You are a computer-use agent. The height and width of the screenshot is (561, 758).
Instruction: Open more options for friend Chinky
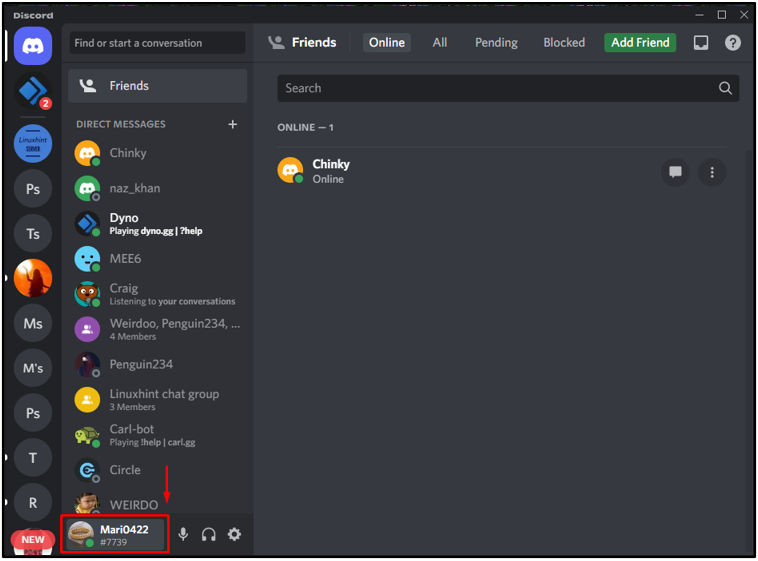(x=712, y=172)
